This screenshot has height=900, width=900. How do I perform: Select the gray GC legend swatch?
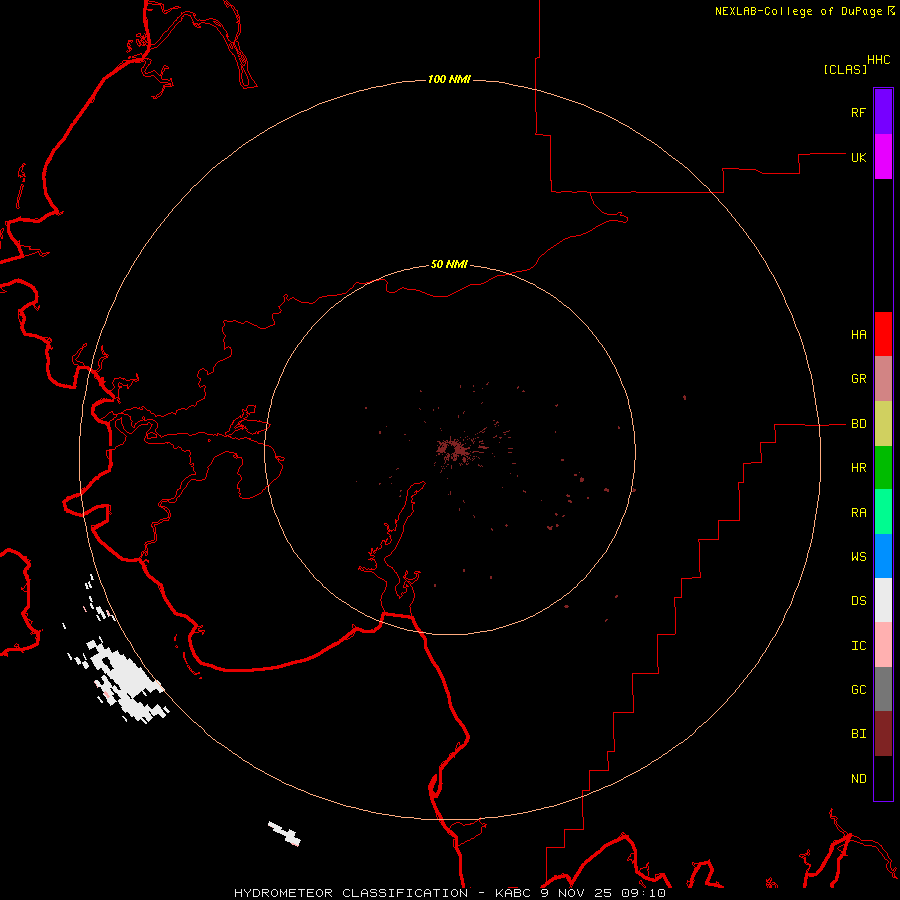click(883, 689)
